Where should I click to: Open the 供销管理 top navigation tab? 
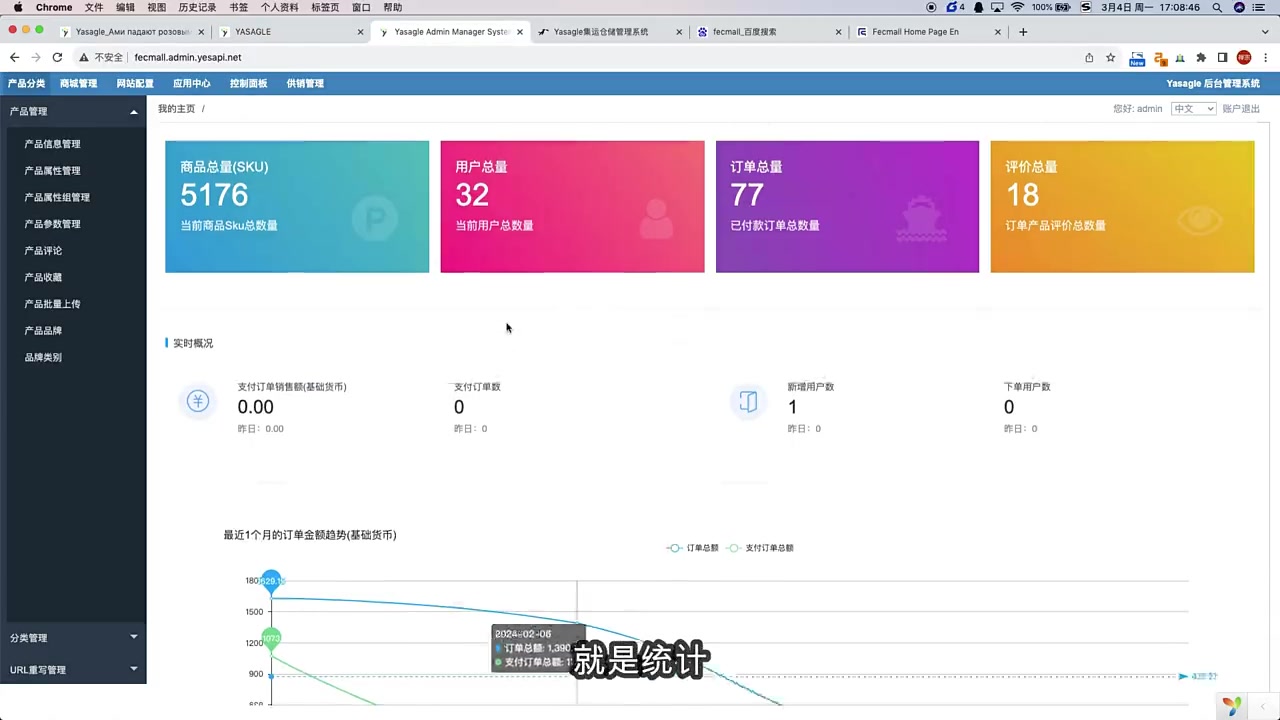[305, 83]
